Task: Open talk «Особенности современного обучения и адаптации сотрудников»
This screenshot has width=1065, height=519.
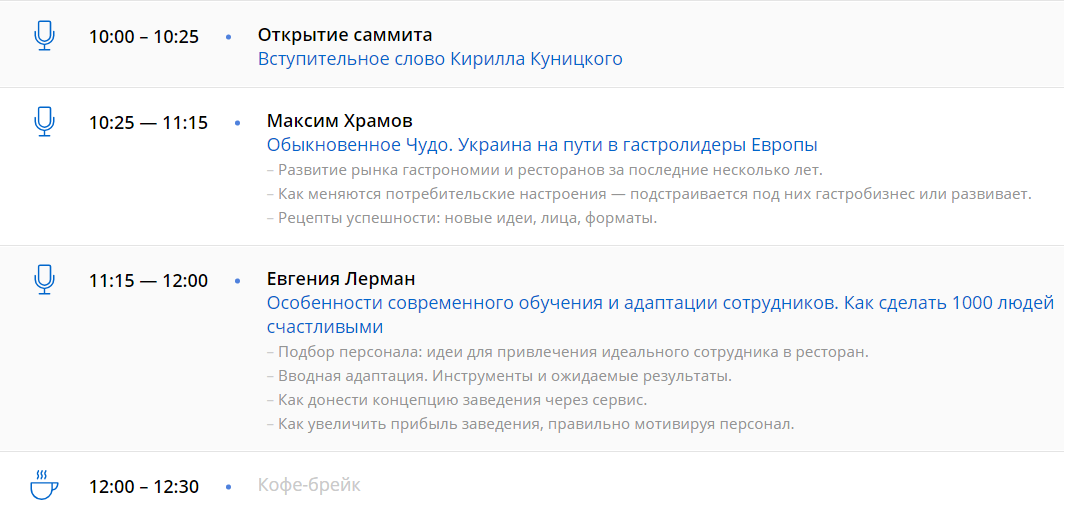Action: pyautogui.click(x=660, y=303)
